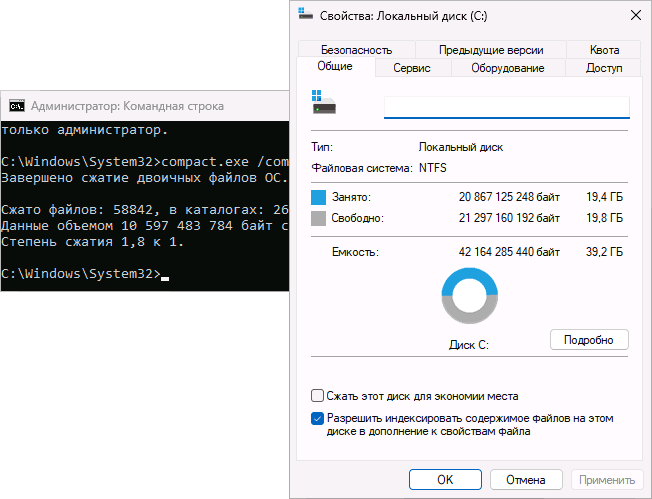Switch to the Сервис tab
This screenshot has width=652, height=499.
tap(412, 68)
